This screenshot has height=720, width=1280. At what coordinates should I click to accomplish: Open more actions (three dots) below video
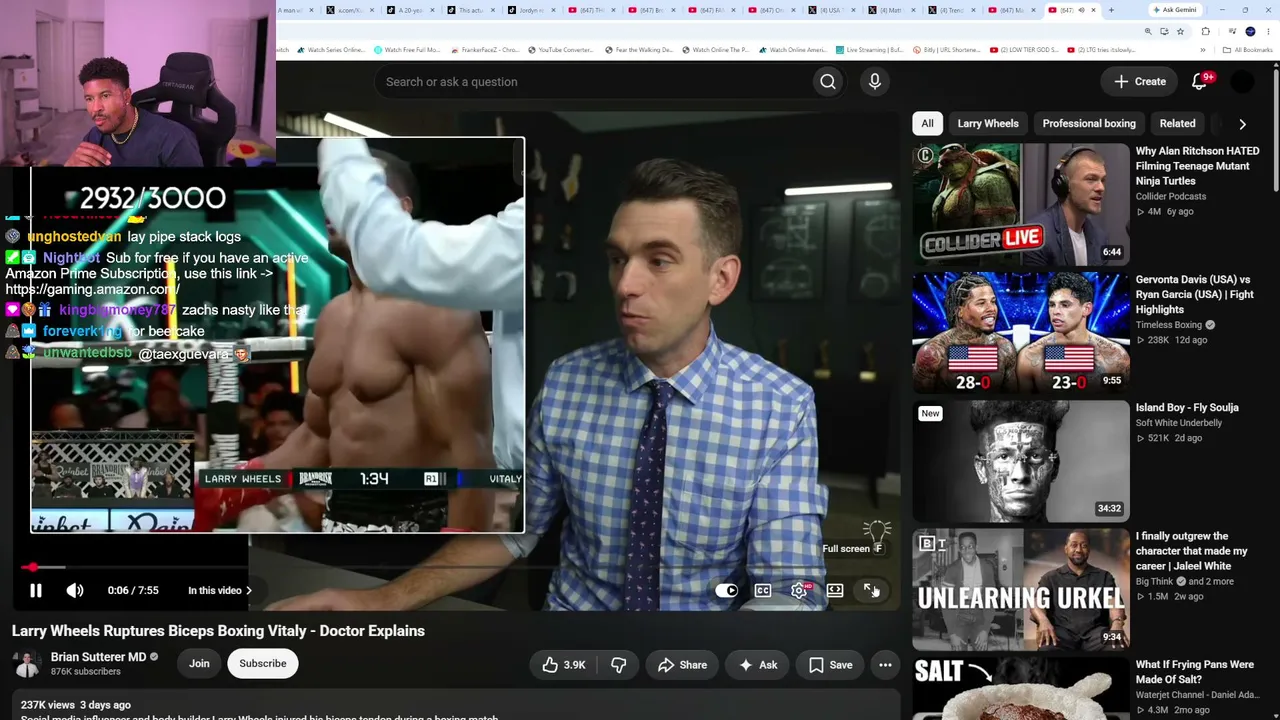point(885,665)
